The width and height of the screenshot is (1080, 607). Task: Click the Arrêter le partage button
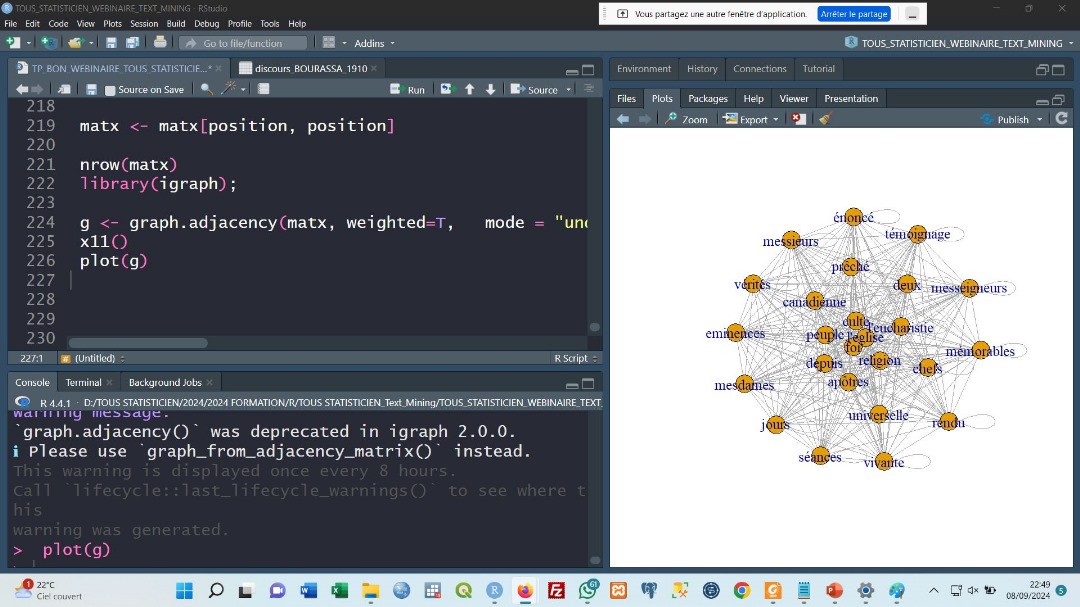point(855,13)
